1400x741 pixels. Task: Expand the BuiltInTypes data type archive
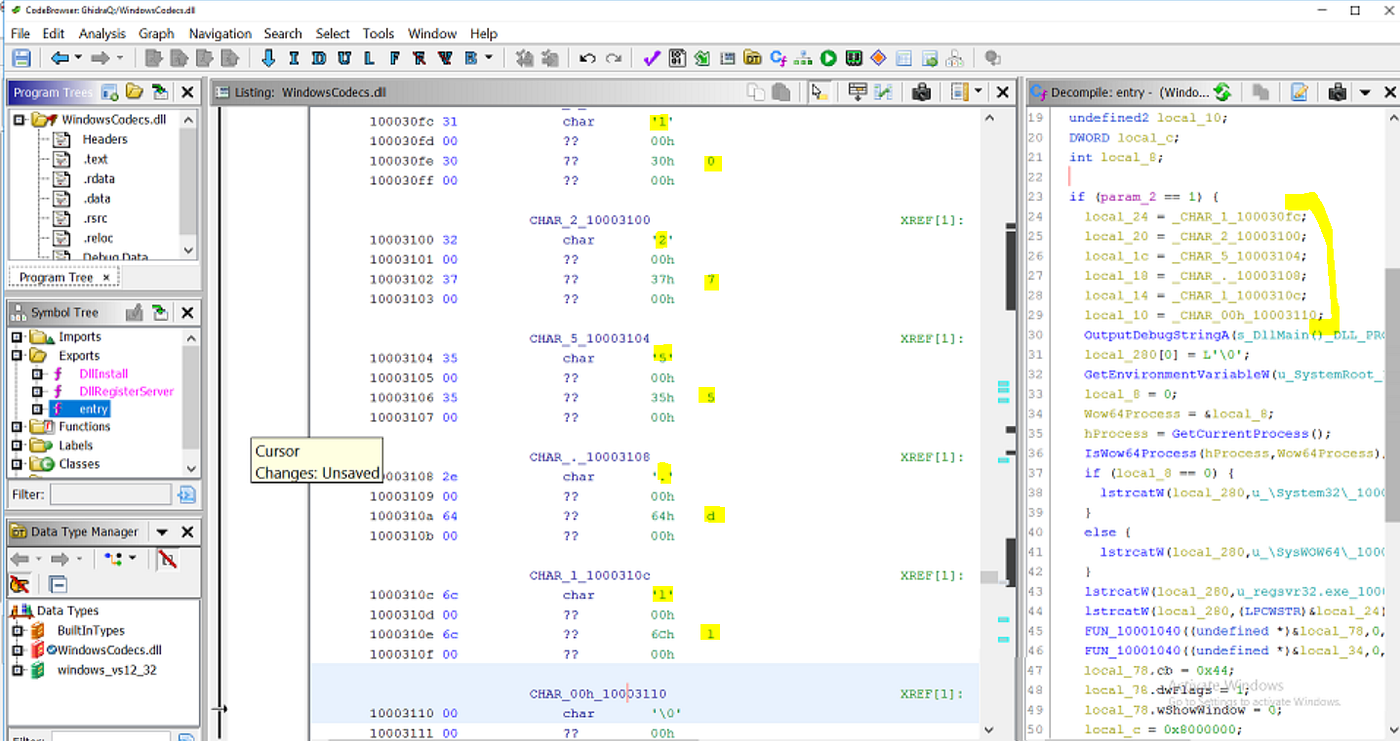coord(17,631)
